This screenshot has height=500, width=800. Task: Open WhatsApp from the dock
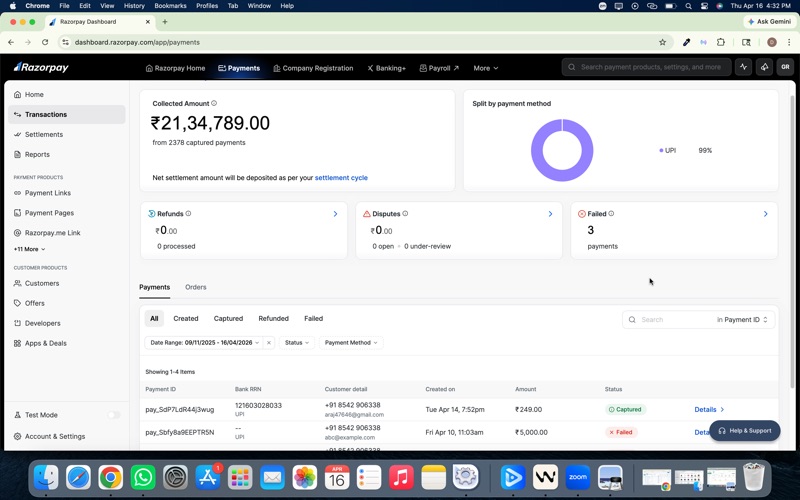(143, 478)
